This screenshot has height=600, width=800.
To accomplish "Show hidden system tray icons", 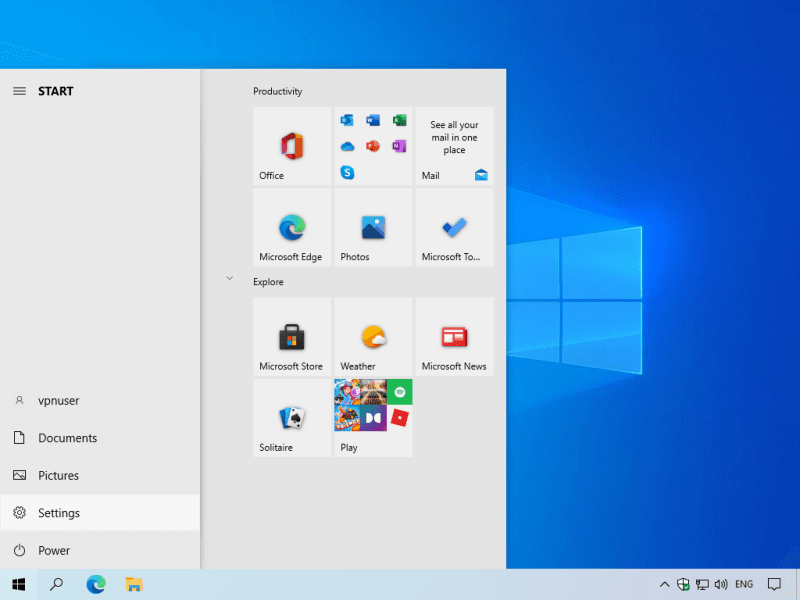I will pyautogui.click(x=664, y=584).
